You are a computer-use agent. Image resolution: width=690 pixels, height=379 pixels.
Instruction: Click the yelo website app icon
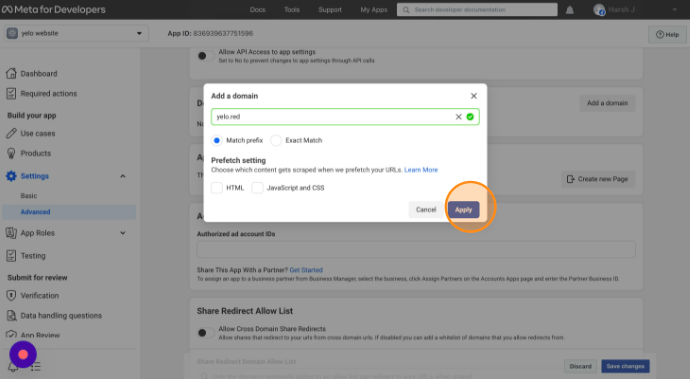pos(12,33)
